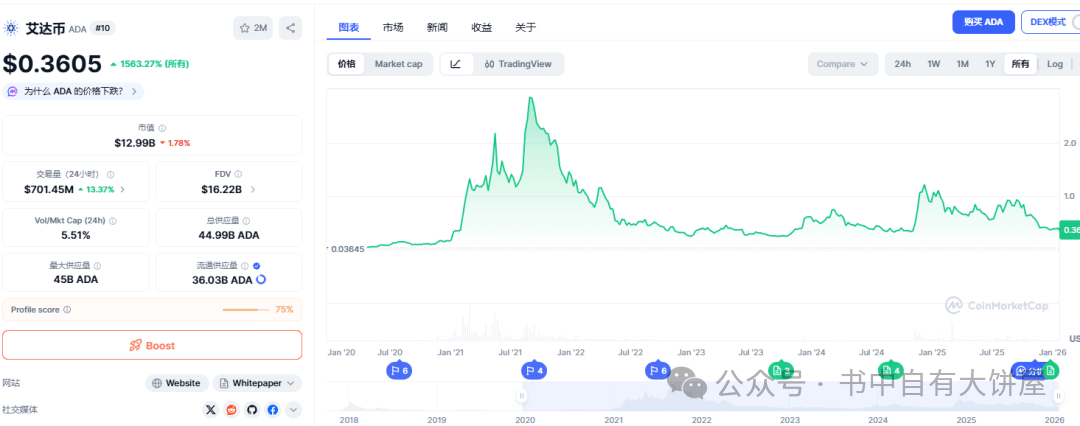Screen dimensions: 1080x426
Task: Show info tooltip for 交易量 (24小时)
Action: (110, 175)
